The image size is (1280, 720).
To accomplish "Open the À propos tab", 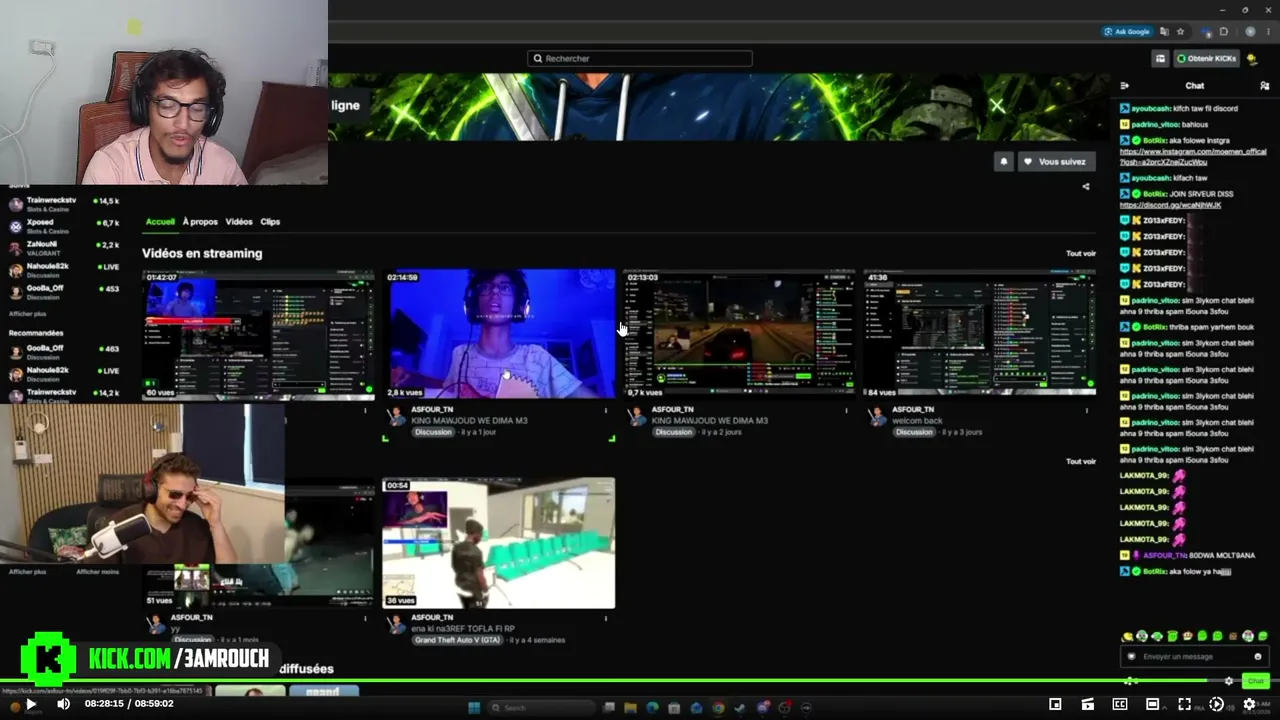I will (200, 222).
